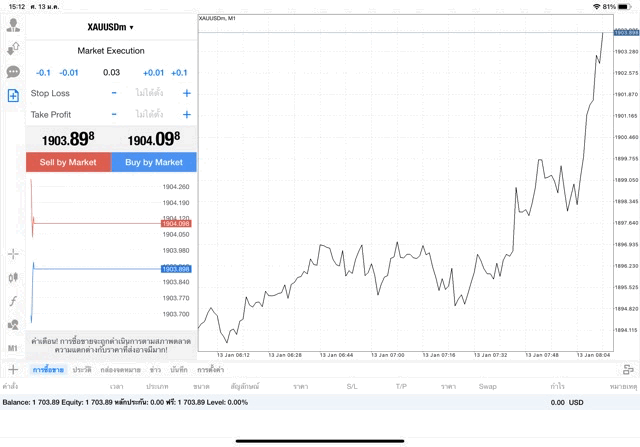Image resolution: width=640 pixels, height=447 pixels.
Task: Decrease volume by -0.1
Action: (x=43, y=72)
